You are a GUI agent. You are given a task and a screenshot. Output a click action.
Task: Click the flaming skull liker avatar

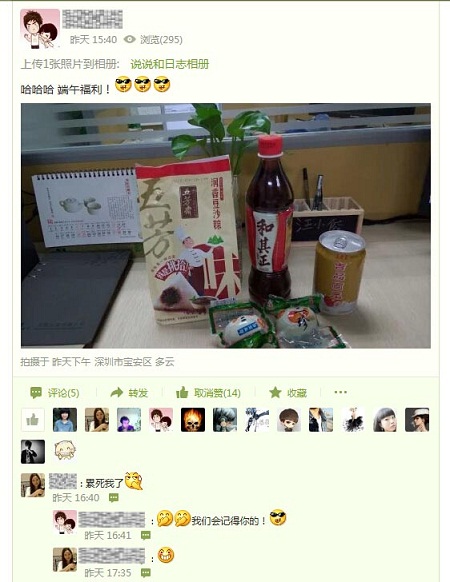coord(193,420)
